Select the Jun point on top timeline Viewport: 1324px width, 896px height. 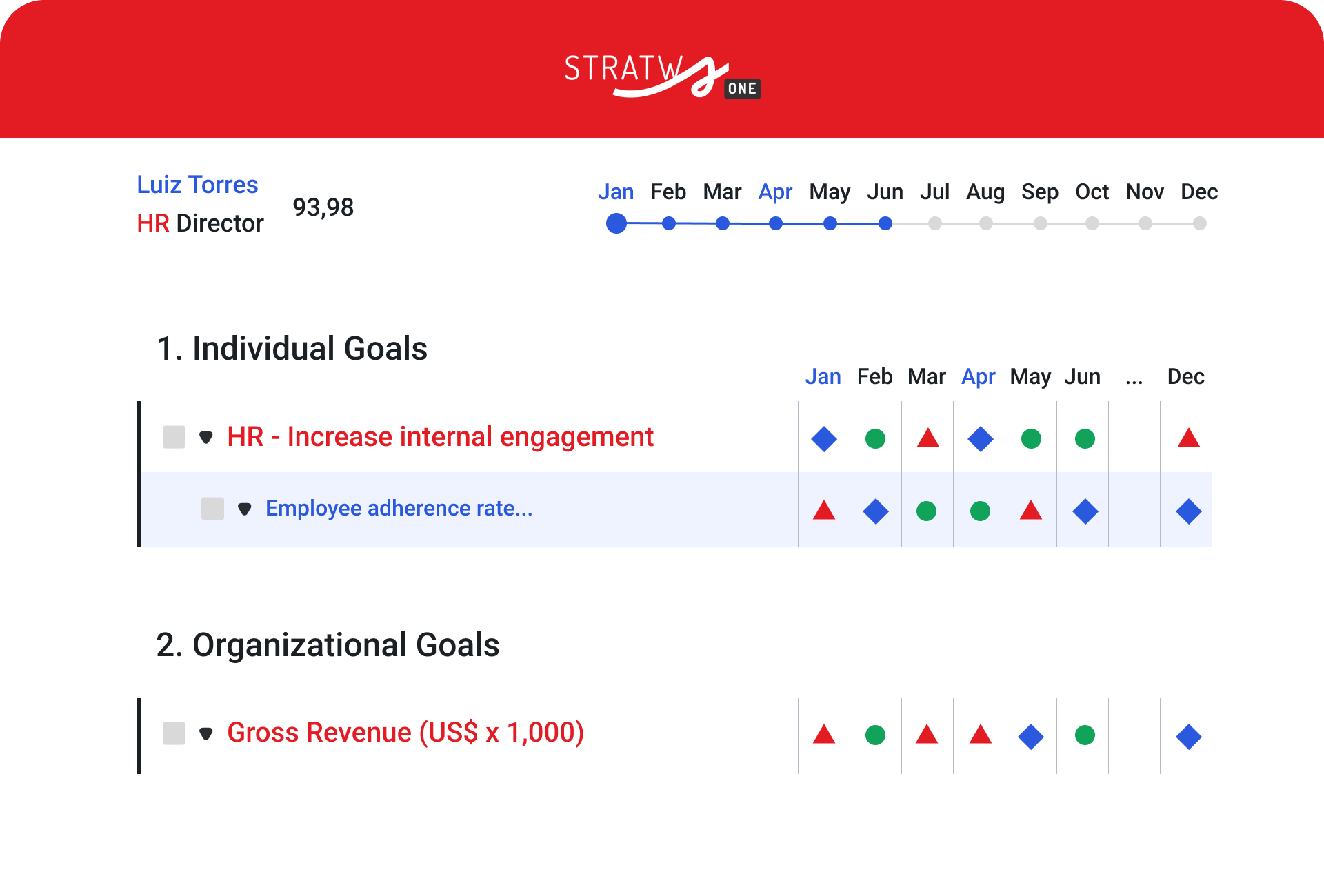tap(885, 223)
